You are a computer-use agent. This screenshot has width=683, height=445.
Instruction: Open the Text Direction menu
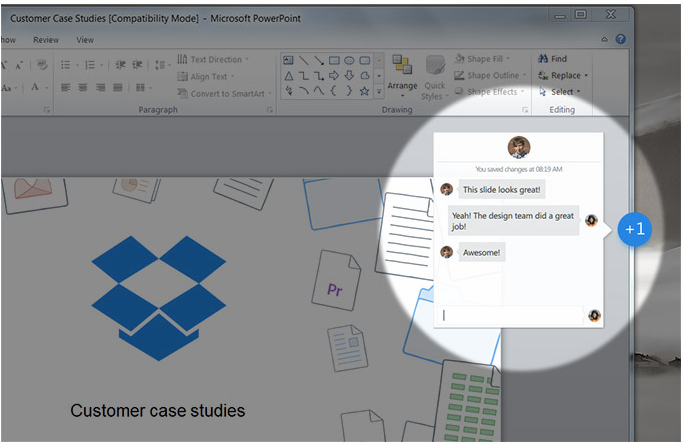click(x=213, y=59)
